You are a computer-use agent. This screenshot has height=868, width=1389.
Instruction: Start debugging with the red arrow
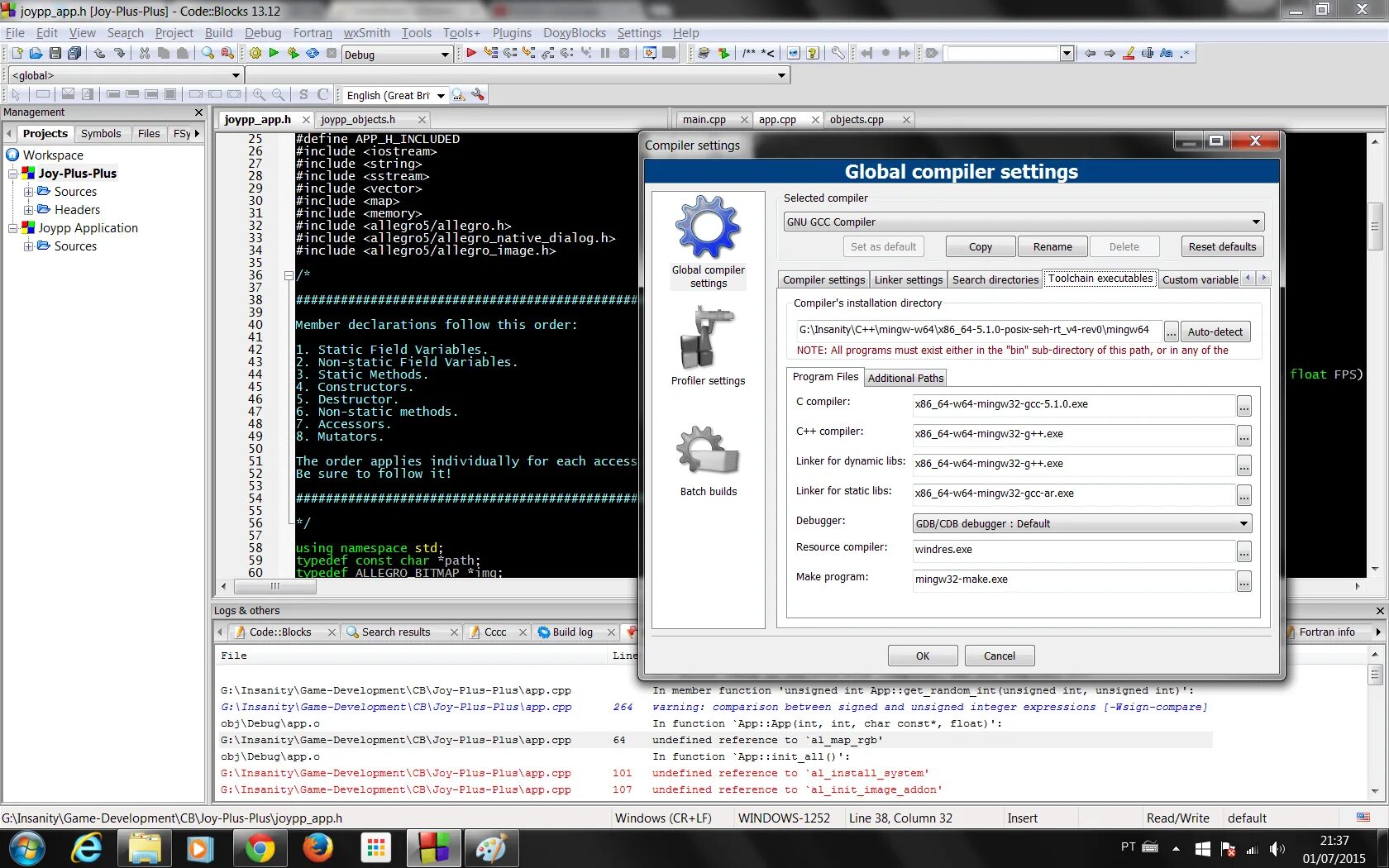(x=471, y=54)
